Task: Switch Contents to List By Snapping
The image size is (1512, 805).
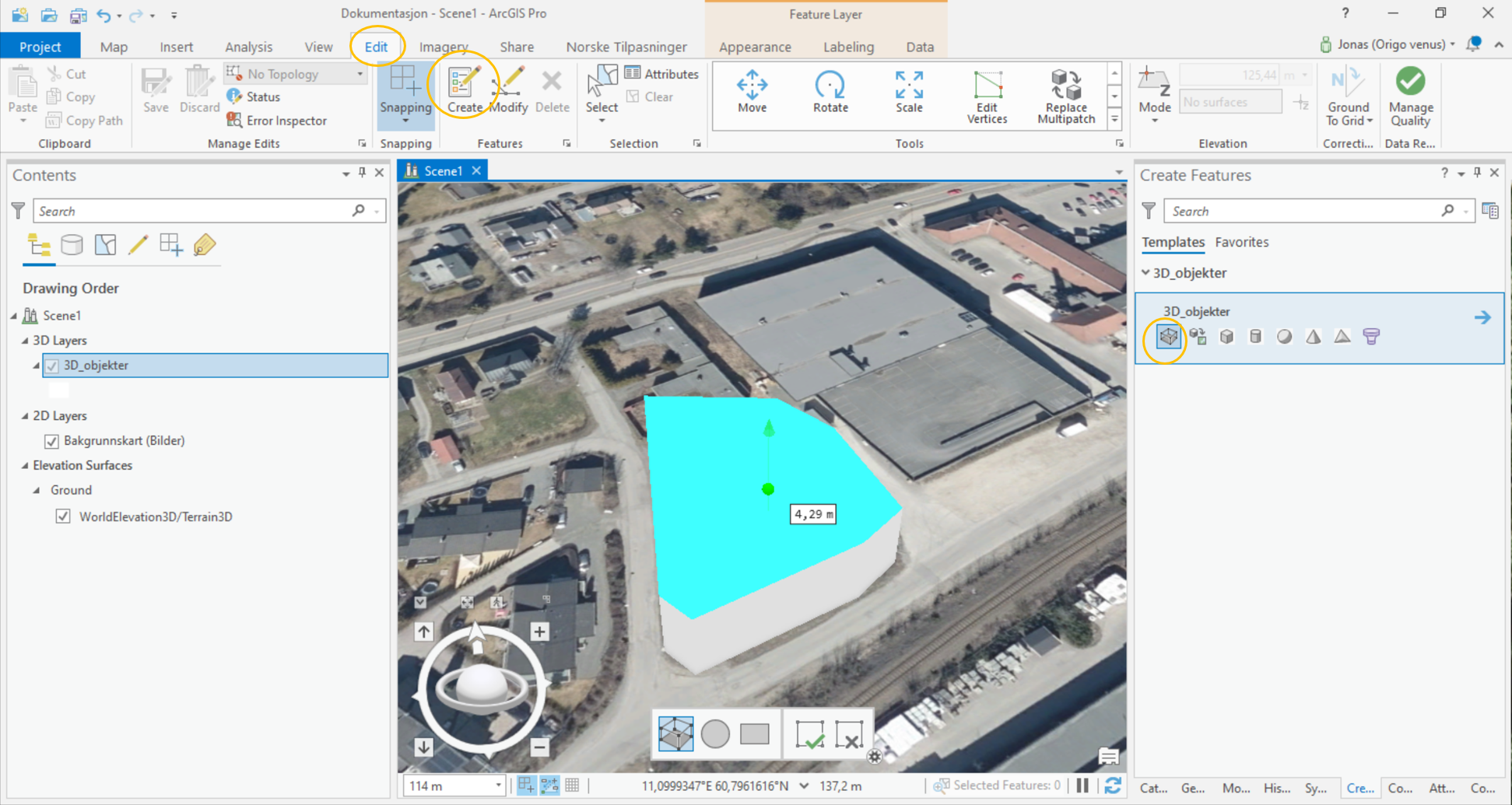Action: click(x=171, y=246)
